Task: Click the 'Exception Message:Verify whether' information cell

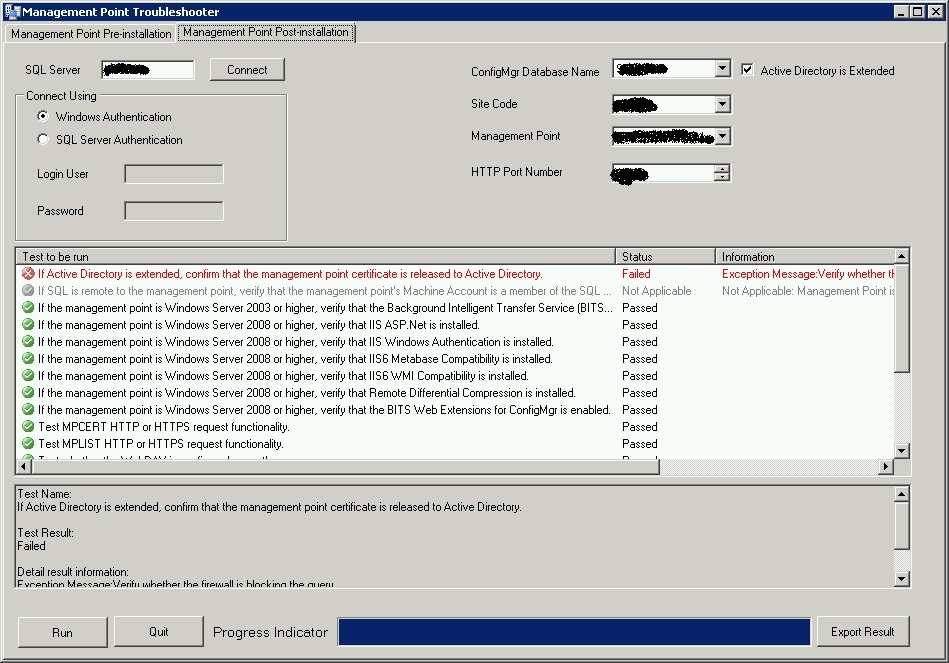Action: 807,274
